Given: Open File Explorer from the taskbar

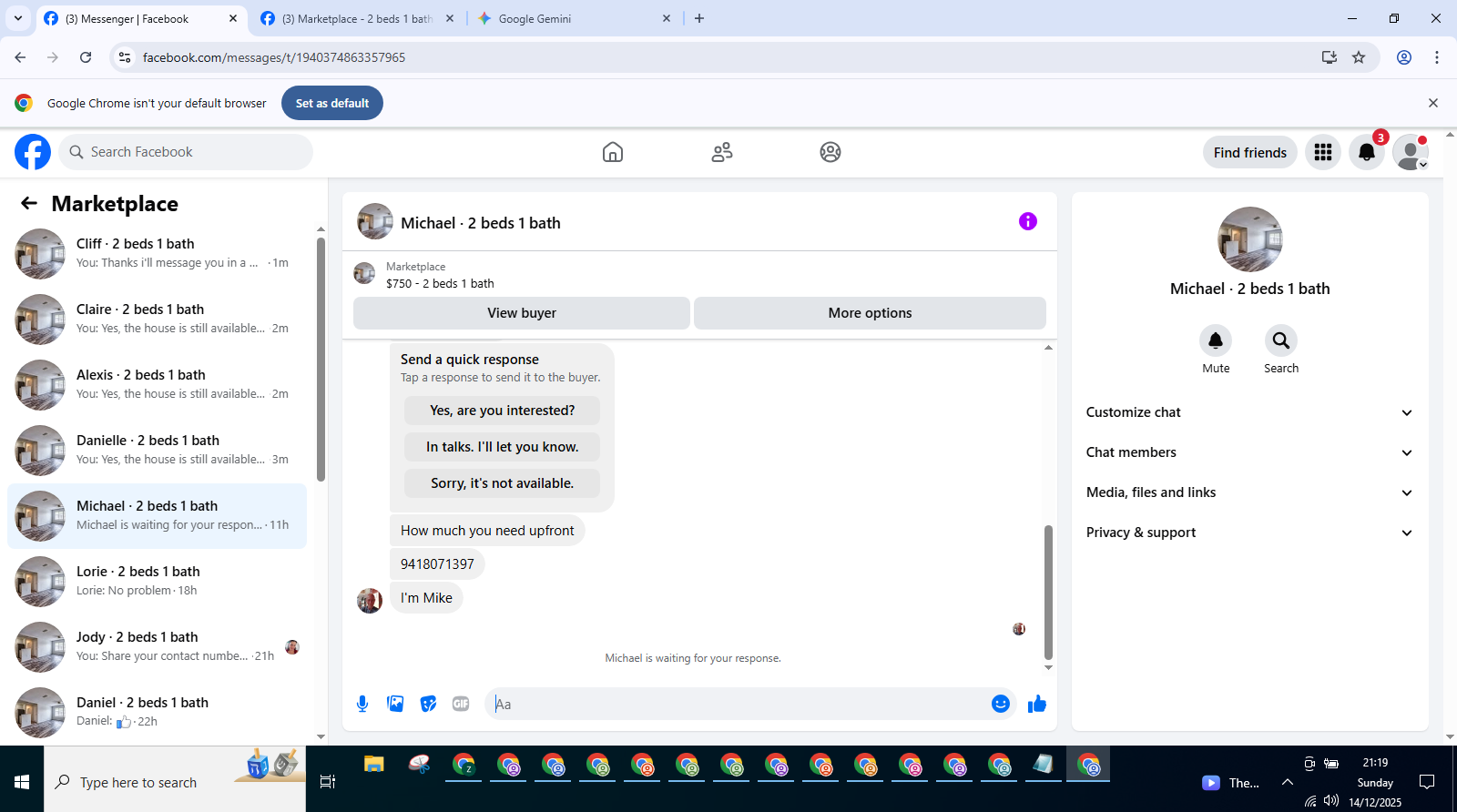Looking at the screenshot, I should 374,765.
